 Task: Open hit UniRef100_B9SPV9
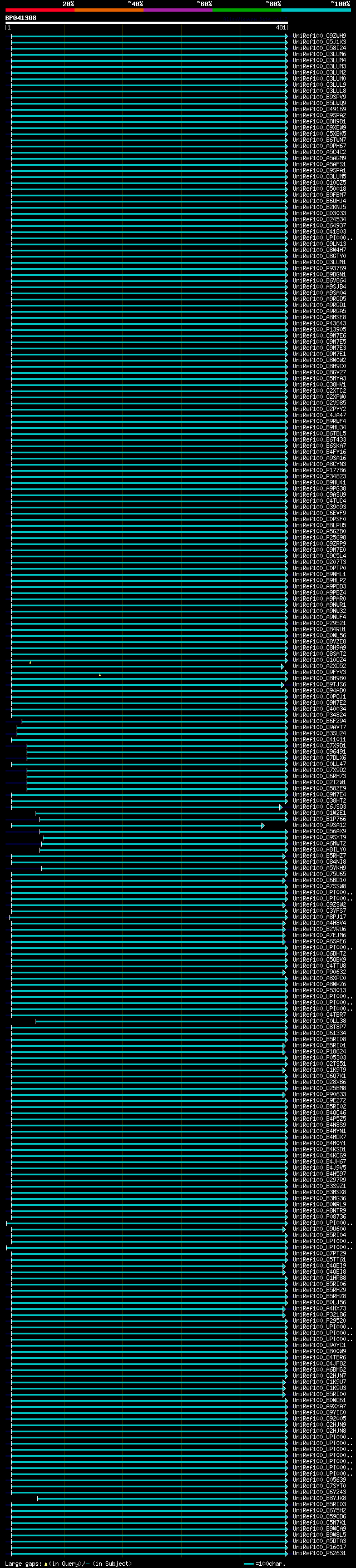[x=319, y=97]
